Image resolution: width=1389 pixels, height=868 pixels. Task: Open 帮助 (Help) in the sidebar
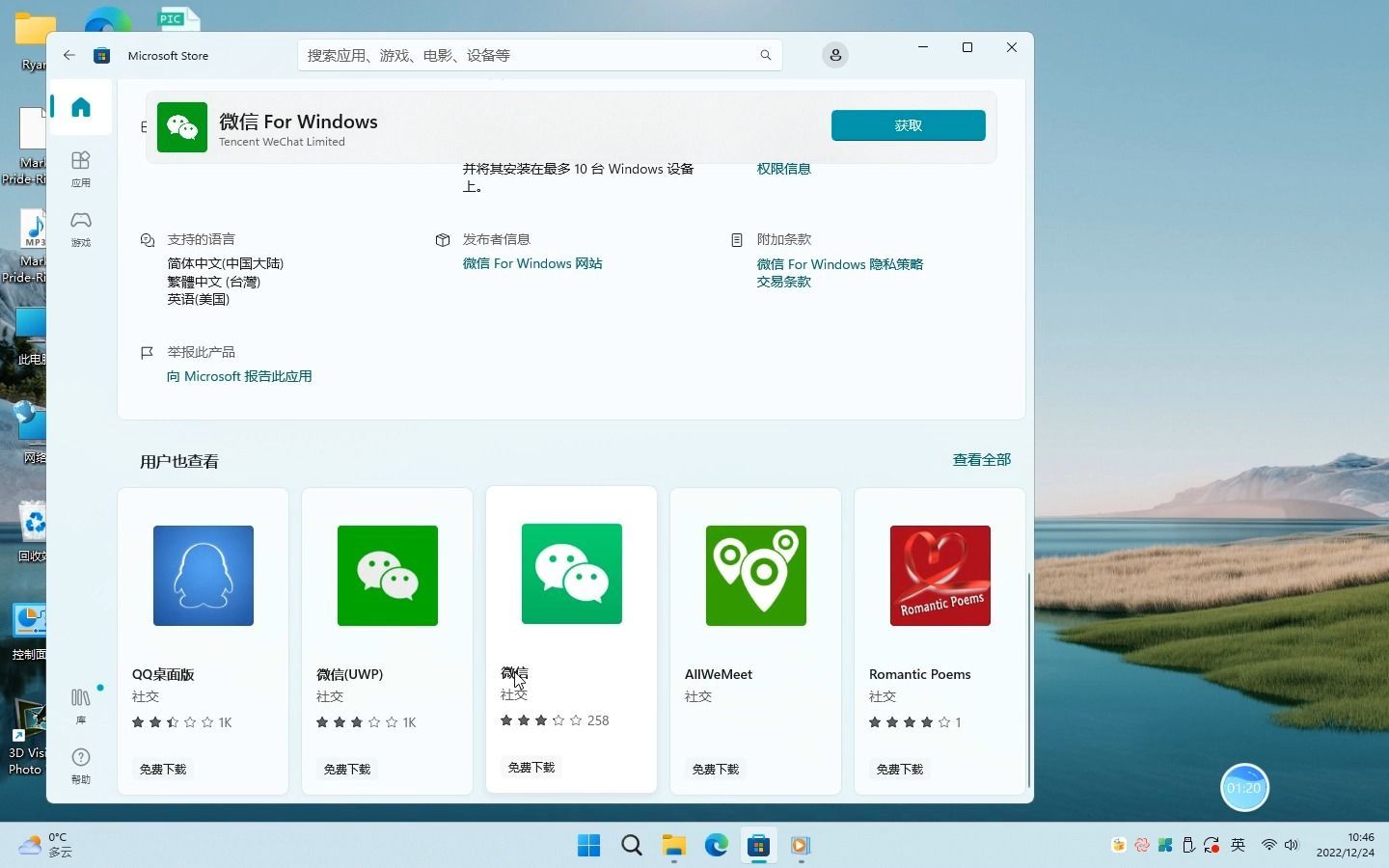[x=81, y=766]
